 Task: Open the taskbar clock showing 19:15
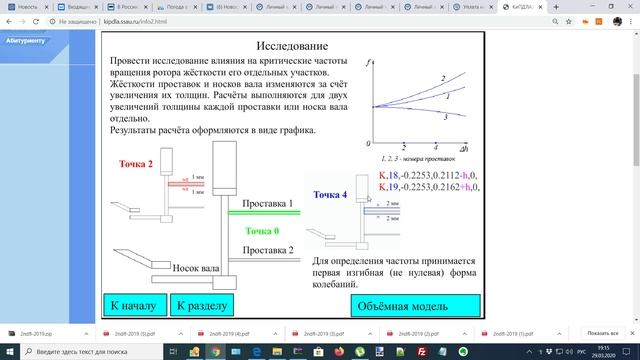604,351
